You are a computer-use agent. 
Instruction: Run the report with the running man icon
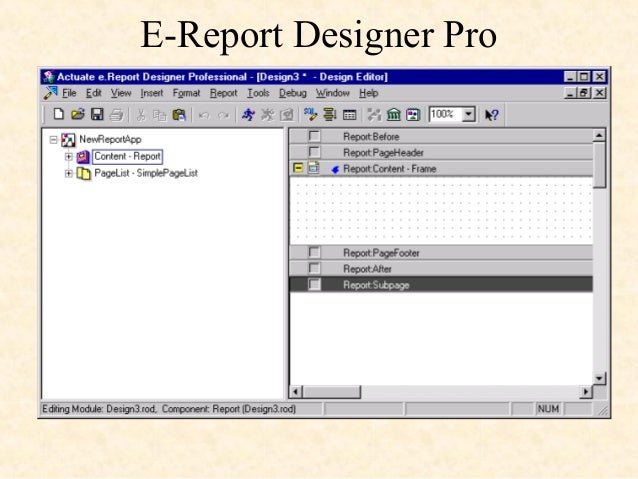[248, 115]
